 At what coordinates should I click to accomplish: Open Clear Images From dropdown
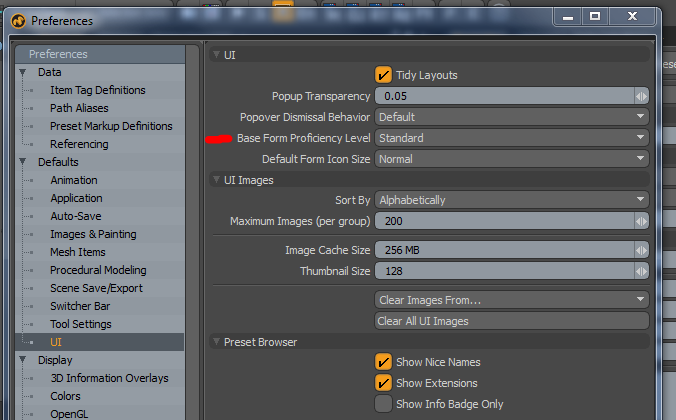pos(511,300)
